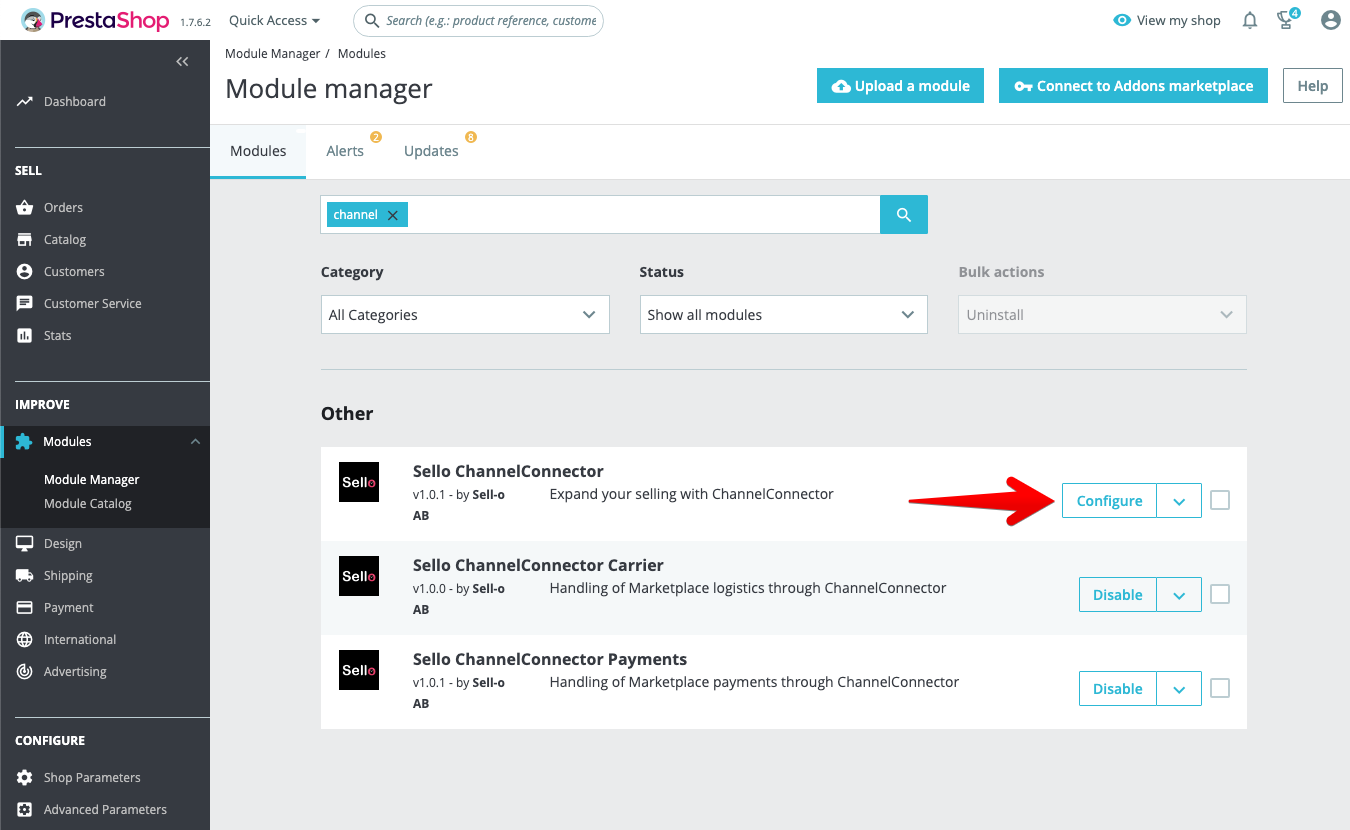Click Upload a module button

click(900, 86)
